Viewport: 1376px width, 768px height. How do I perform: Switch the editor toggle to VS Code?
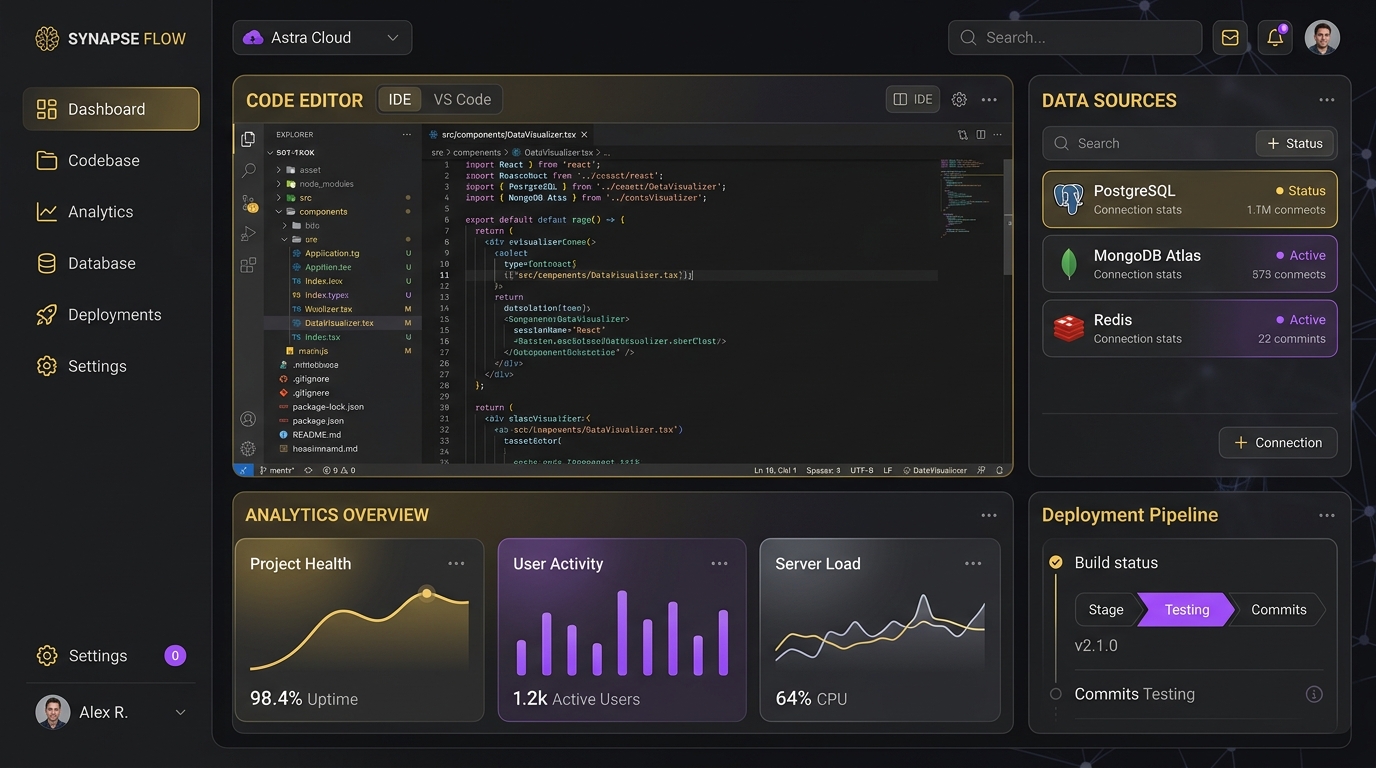pos(462,100)
